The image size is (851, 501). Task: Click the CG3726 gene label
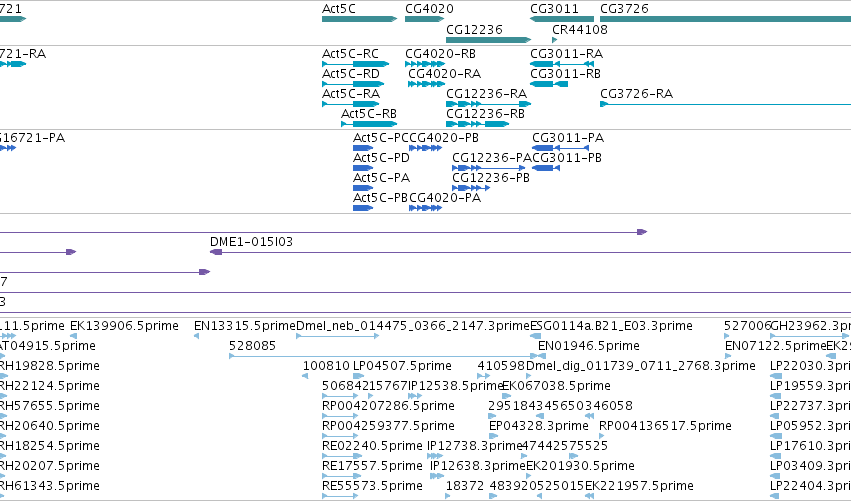[624, 9]
